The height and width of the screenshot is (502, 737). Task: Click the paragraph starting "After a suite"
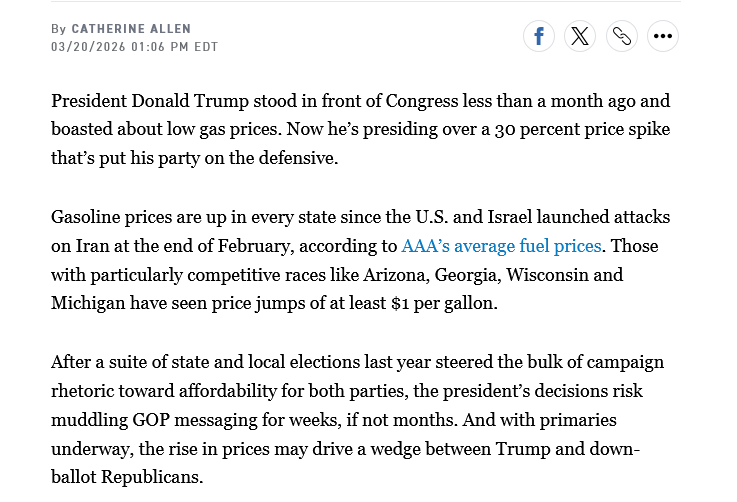pyautogui.click(x=360, y=419)
